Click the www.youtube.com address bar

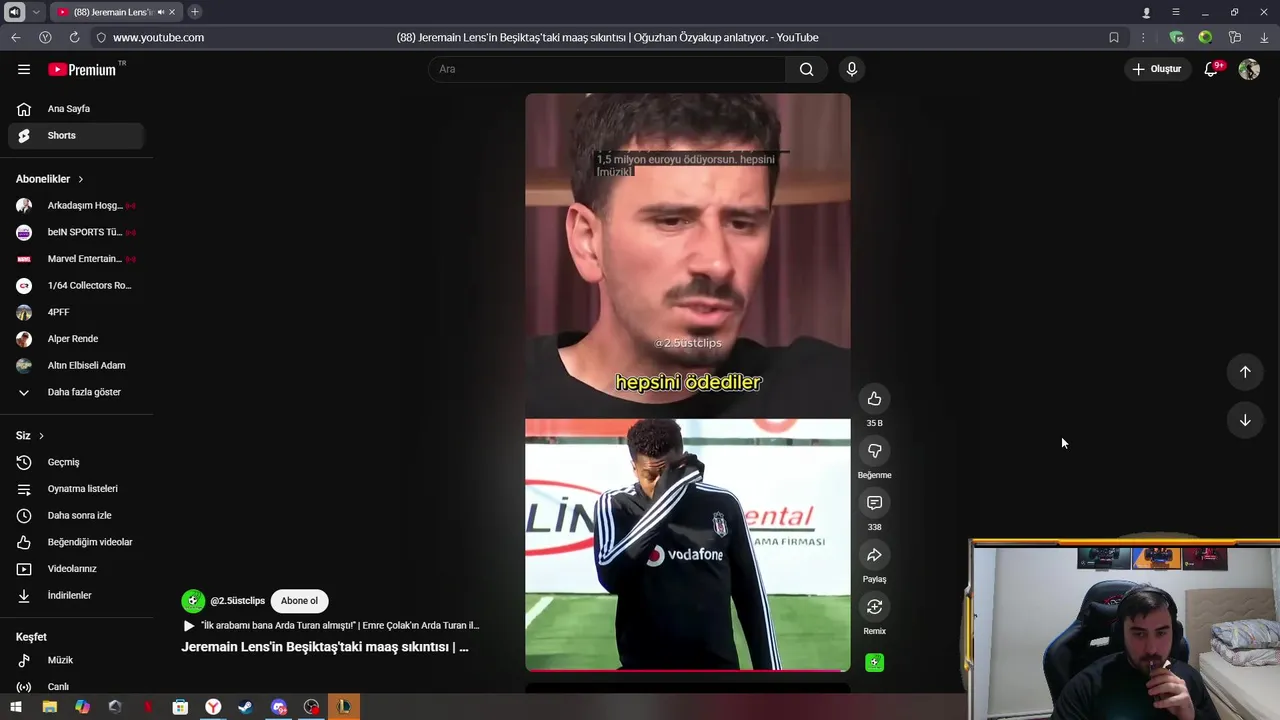click(x=158, y=37)
